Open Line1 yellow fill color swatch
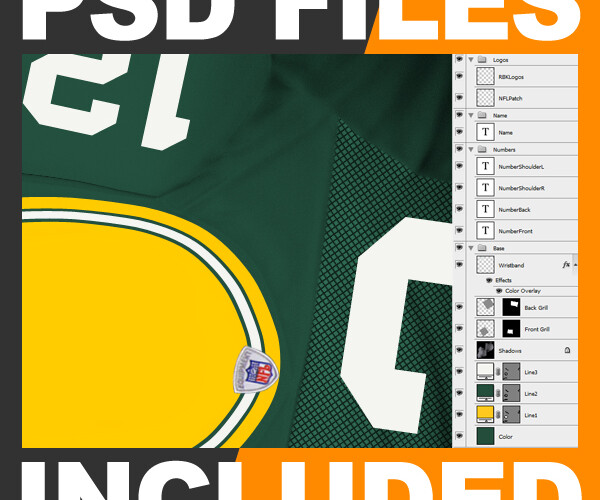The image size is (600, 500). click(x=485, y=415)
